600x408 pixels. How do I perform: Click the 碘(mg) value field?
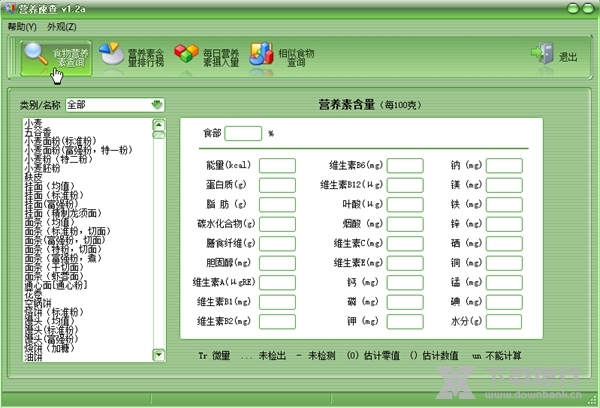coord(504,302)
